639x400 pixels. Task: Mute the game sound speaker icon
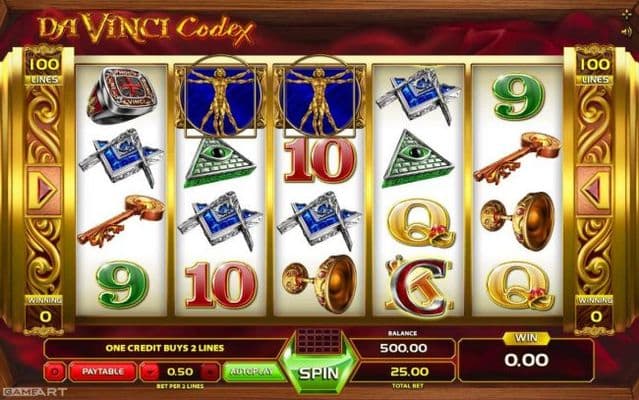[x=626, y=32]
